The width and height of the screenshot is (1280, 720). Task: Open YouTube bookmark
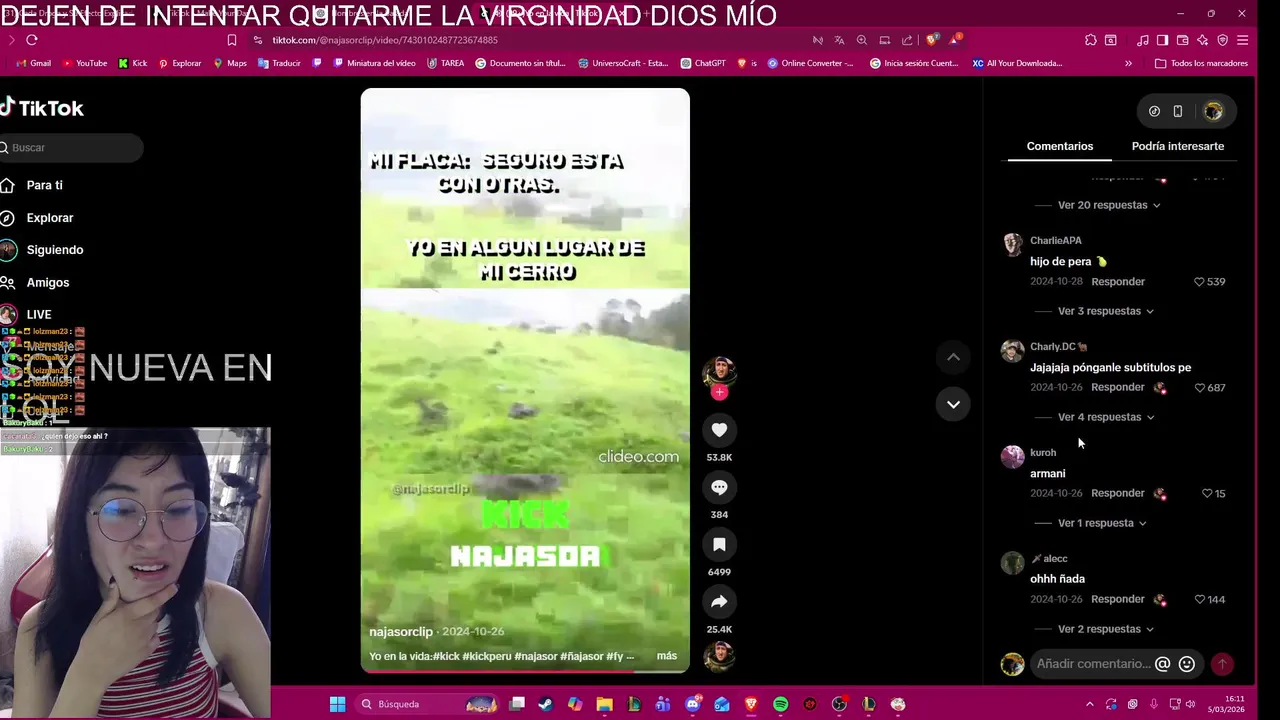[85, 63]
